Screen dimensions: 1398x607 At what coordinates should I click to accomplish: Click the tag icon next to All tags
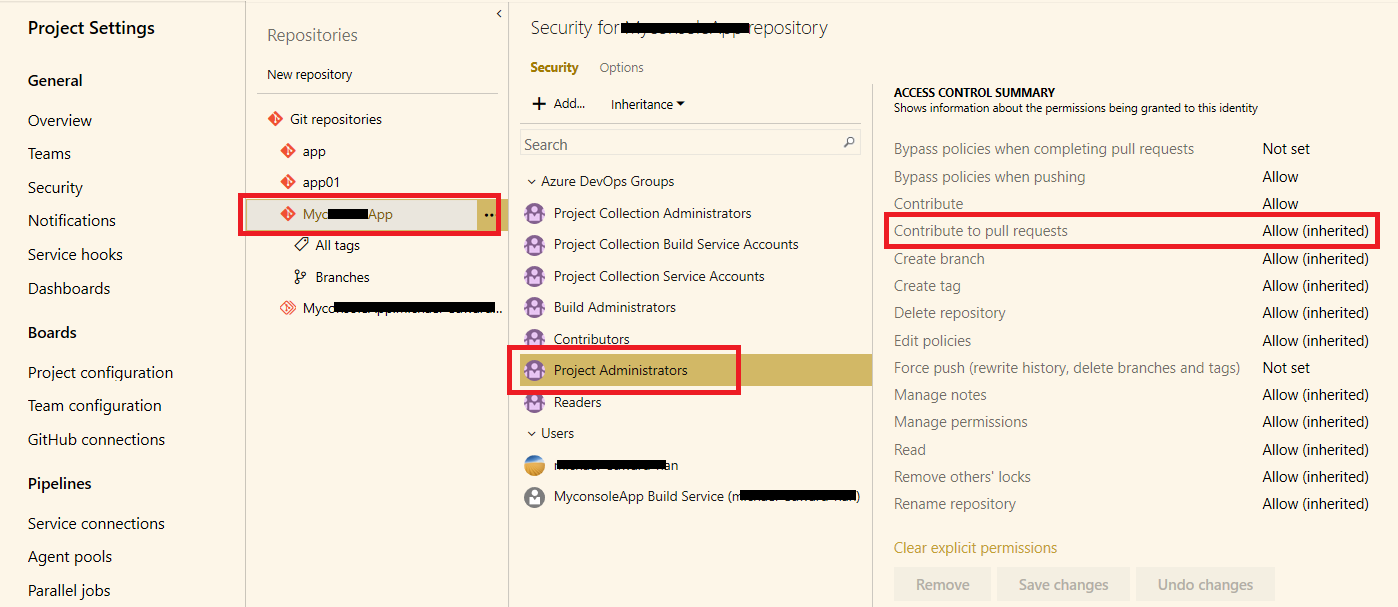pyautogui.click(x=301, y=244)
